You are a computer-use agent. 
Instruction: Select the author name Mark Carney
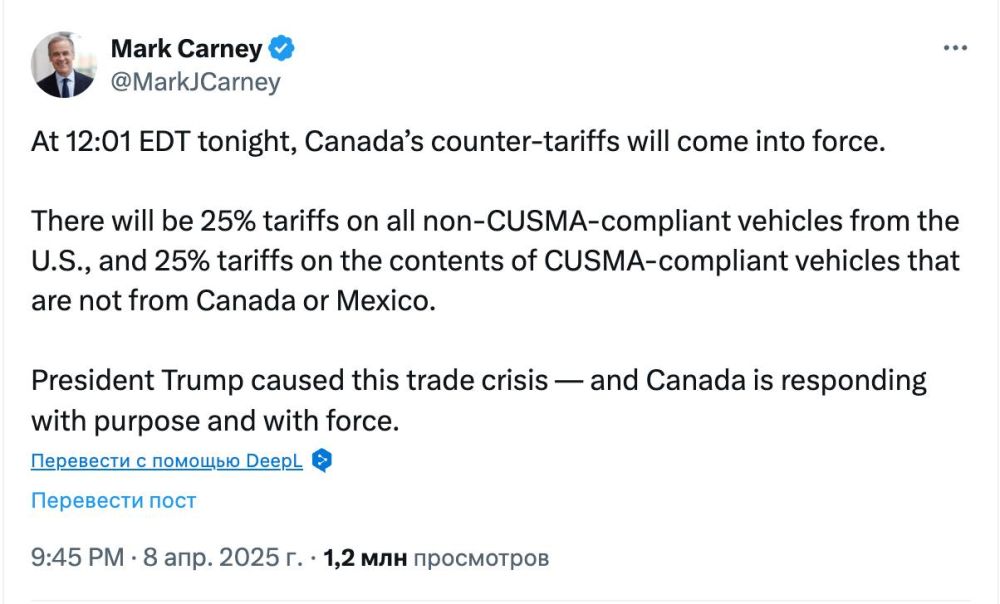[190, 47]
